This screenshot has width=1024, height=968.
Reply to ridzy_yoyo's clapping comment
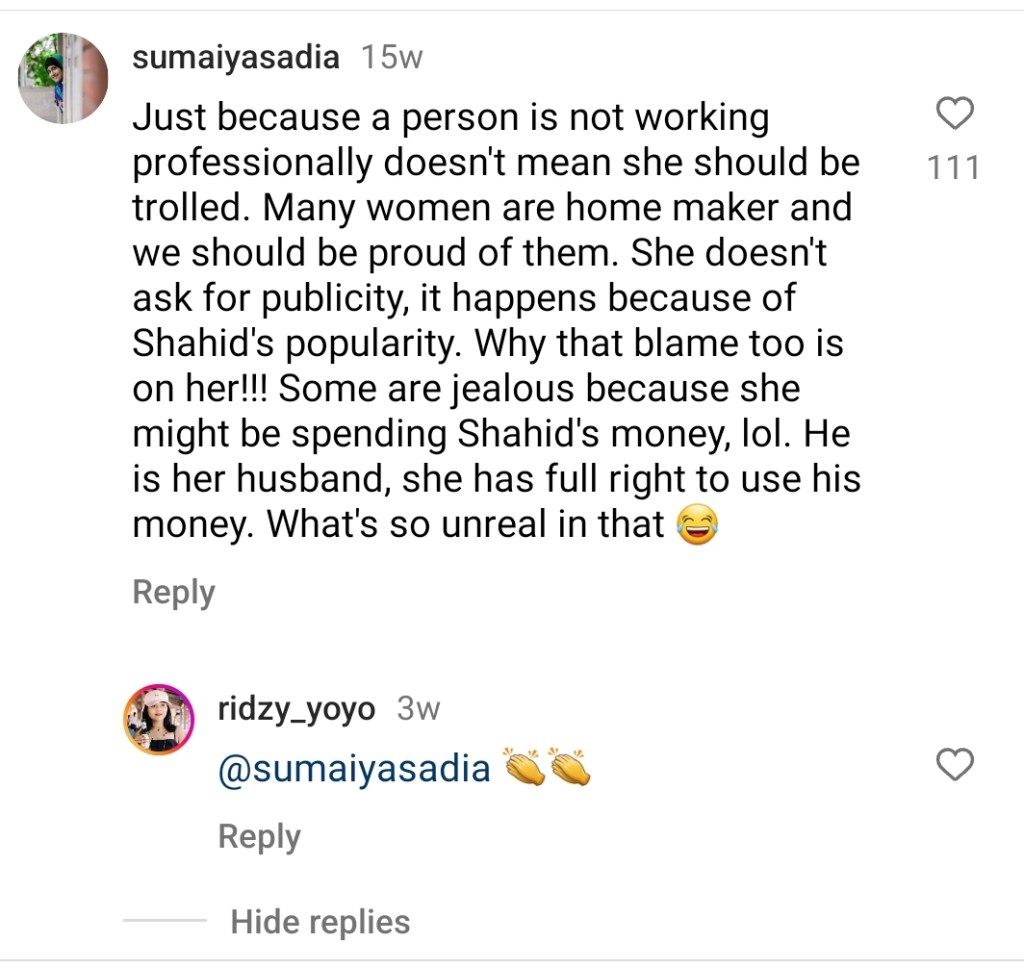point(259,836)
